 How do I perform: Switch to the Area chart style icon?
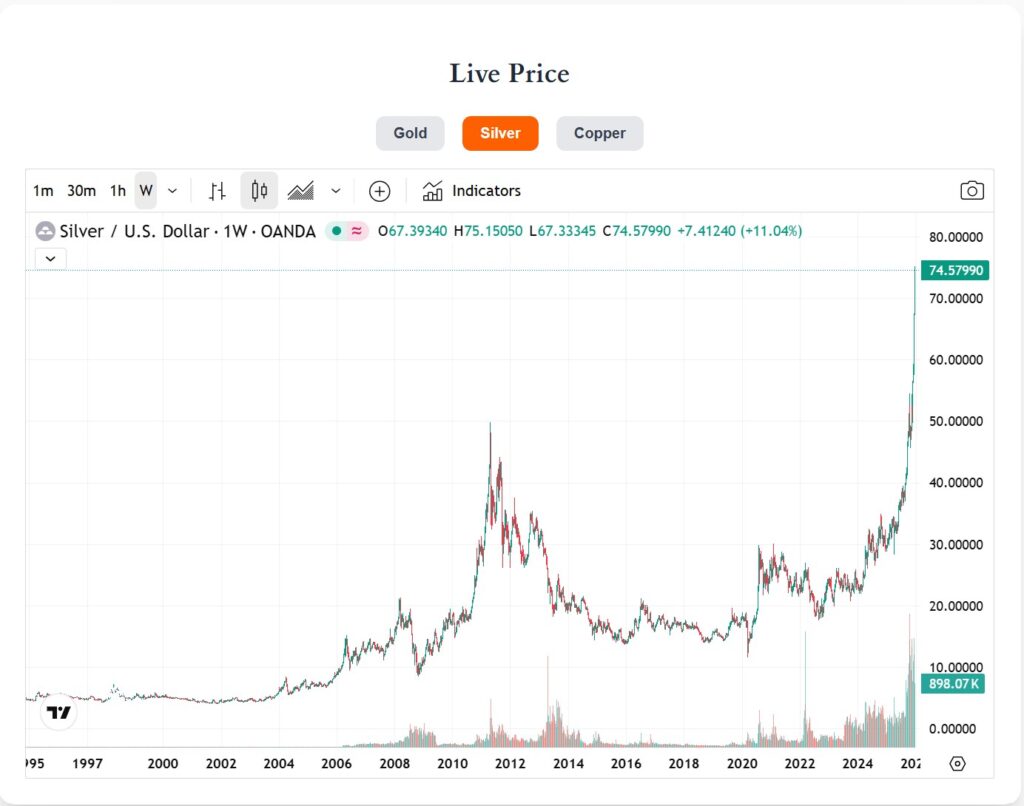pyautogui.click(x=301, y=190)
